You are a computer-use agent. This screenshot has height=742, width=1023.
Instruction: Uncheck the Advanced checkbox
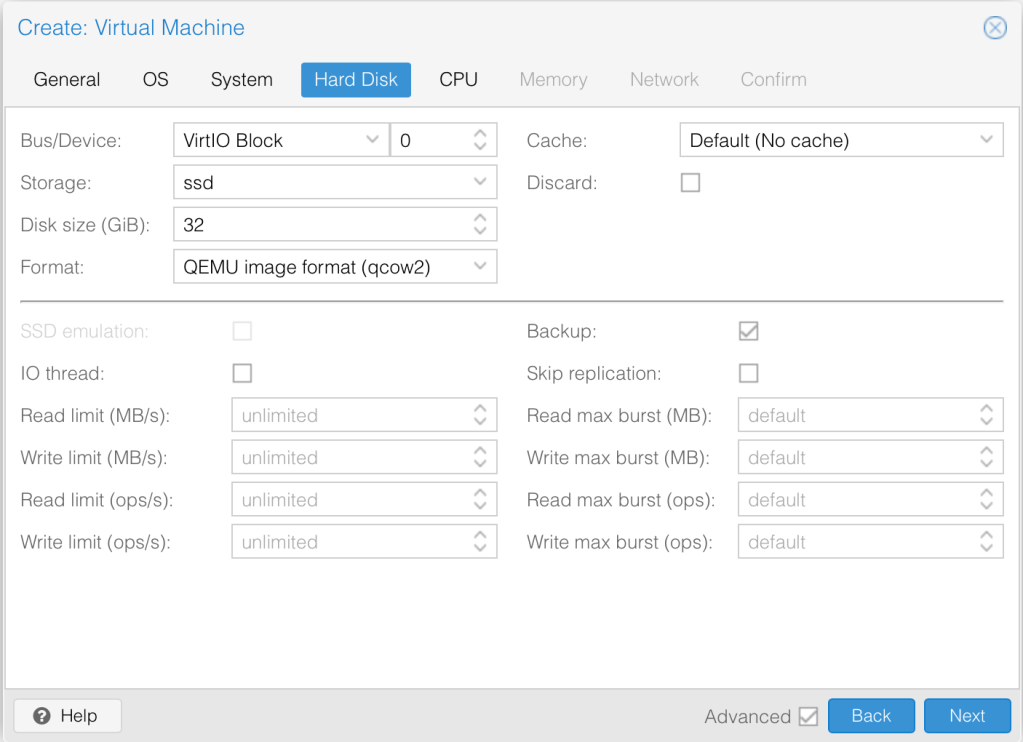pyautogui.click(x=808, y=716)
